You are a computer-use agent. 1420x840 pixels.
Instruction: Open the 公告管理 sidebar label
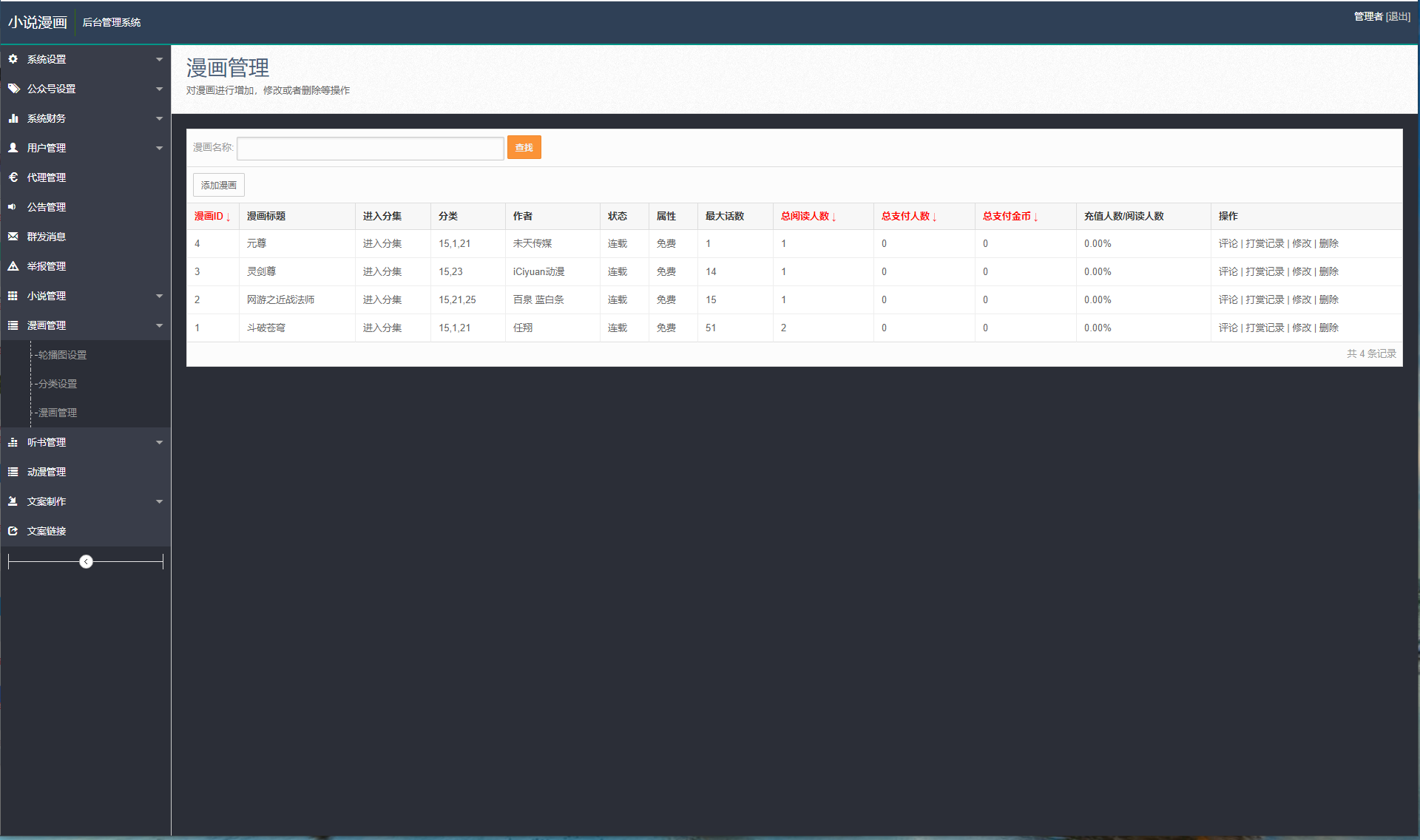(x=47, y=207)
